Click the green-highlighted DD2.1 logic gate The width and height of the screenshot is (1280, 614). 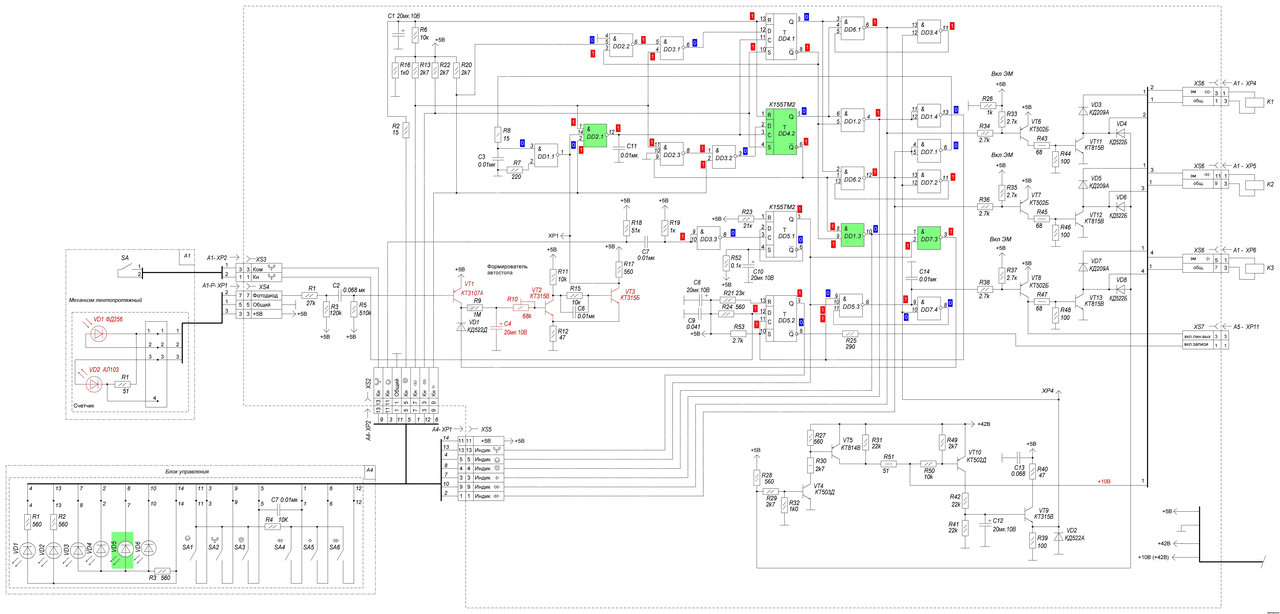(596, 134)
